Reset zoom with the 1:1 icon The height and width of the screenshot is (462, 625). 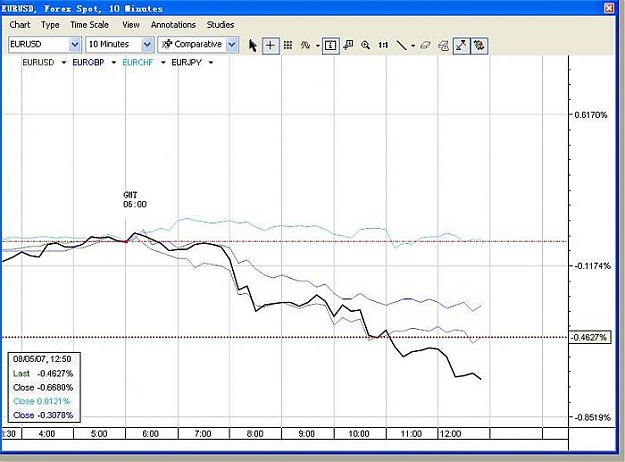(383, 45)
